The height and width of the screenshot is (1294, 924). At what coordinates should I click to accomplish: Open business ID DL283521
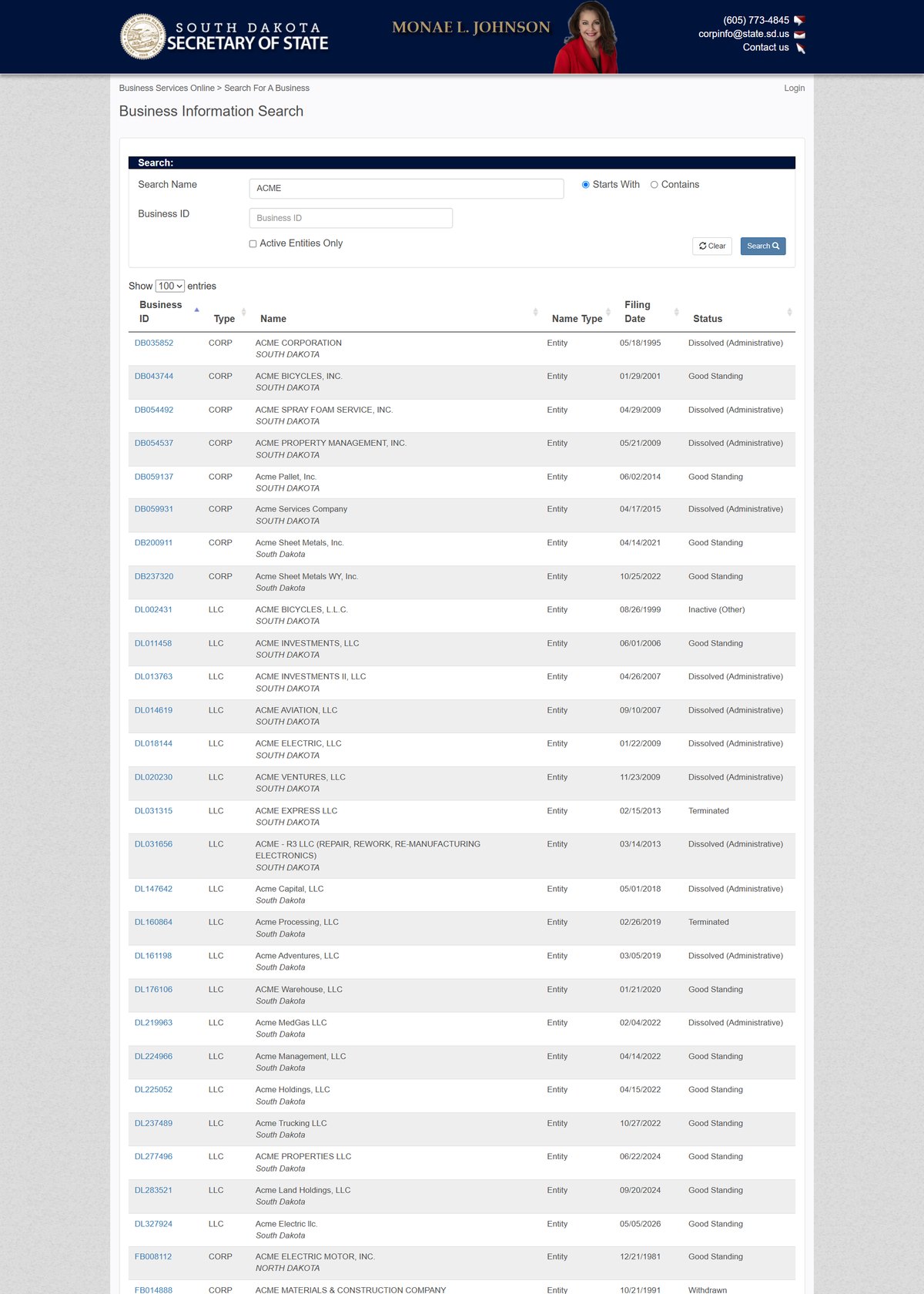153,1191
